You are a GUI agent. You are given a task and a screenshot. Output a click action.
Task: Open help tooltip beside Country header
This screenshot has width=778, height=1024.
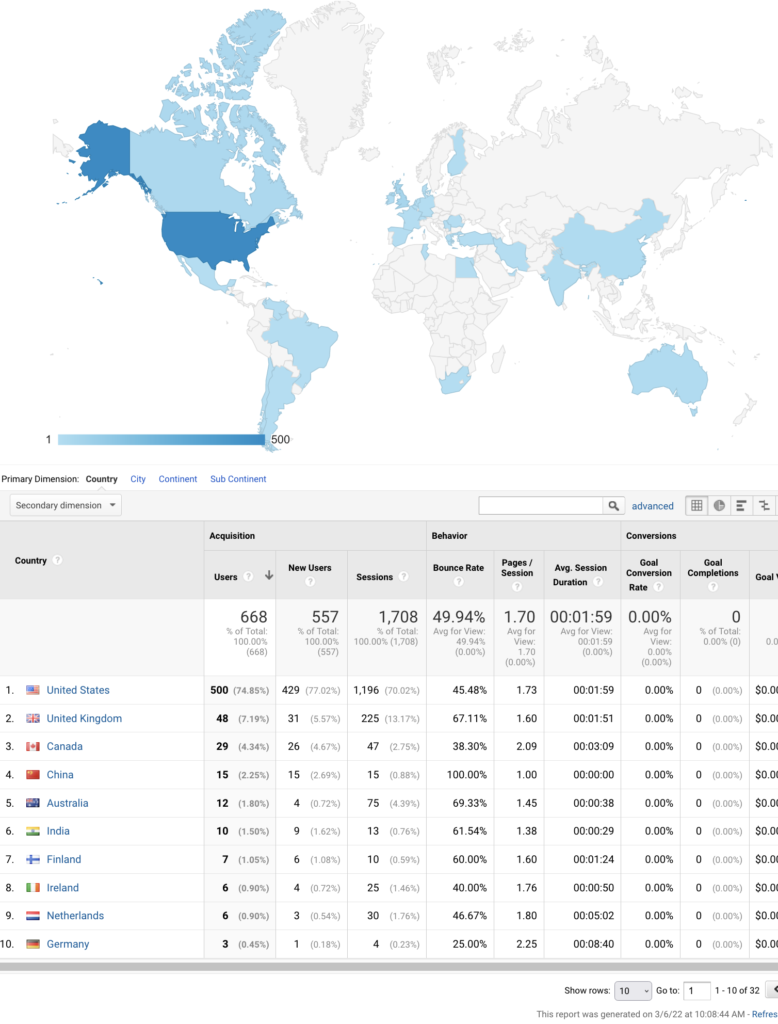[57, 560]
